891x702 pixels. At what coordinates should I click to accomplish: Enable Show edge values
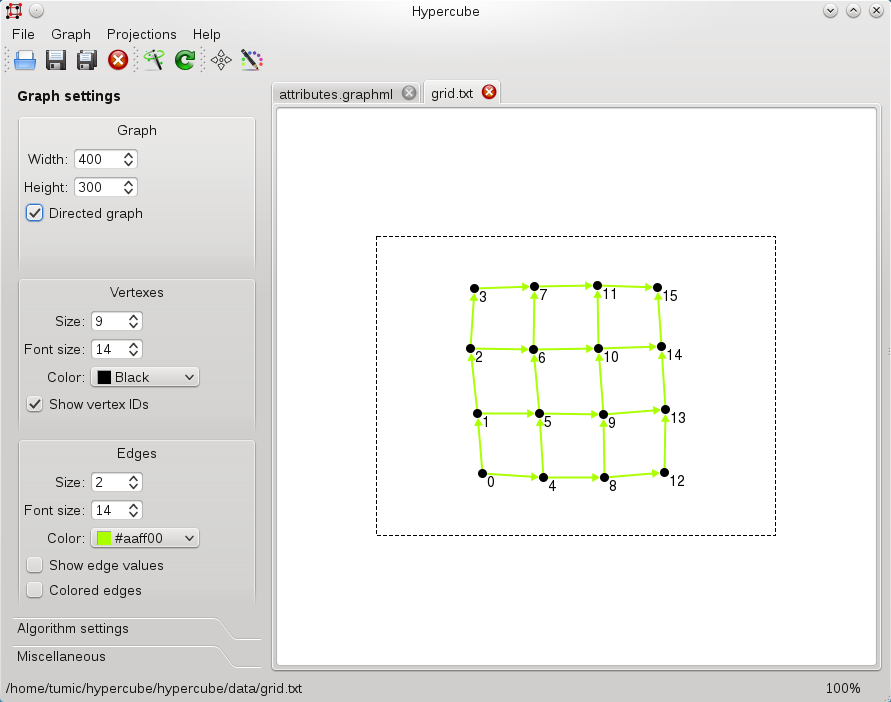tap(34, 565)
